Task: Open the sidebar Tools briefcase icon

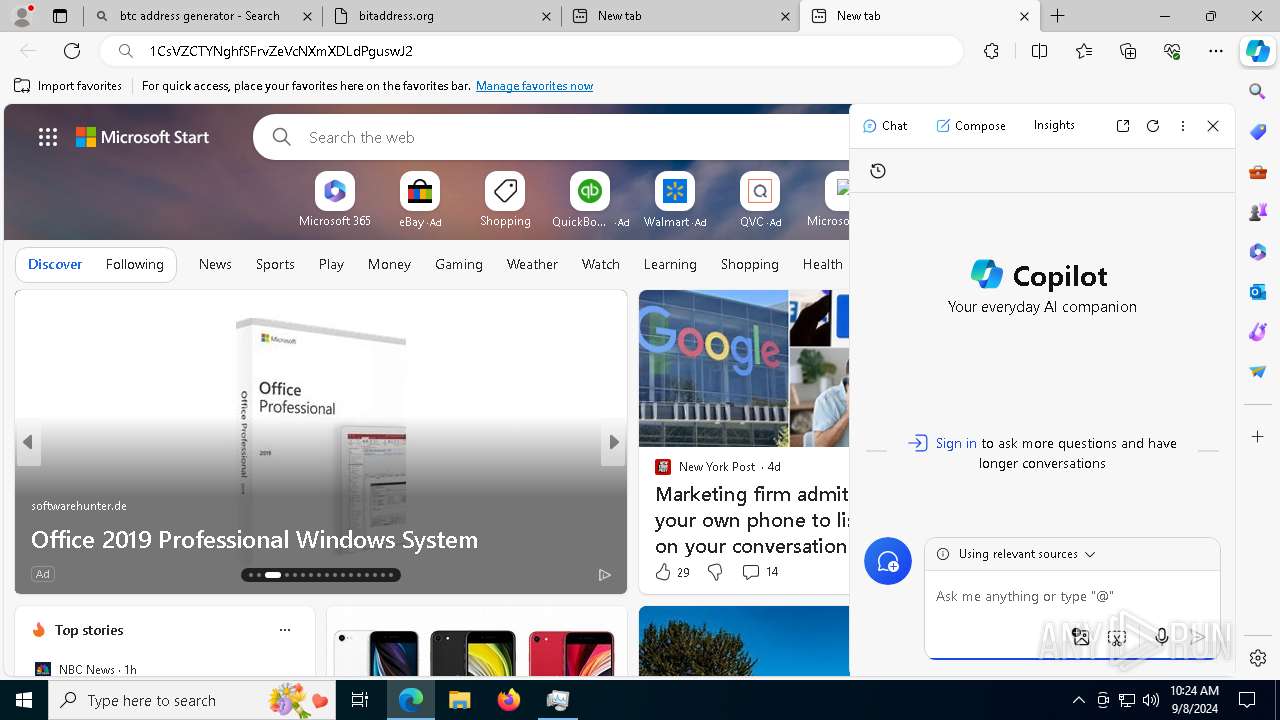Action: 1258,172
